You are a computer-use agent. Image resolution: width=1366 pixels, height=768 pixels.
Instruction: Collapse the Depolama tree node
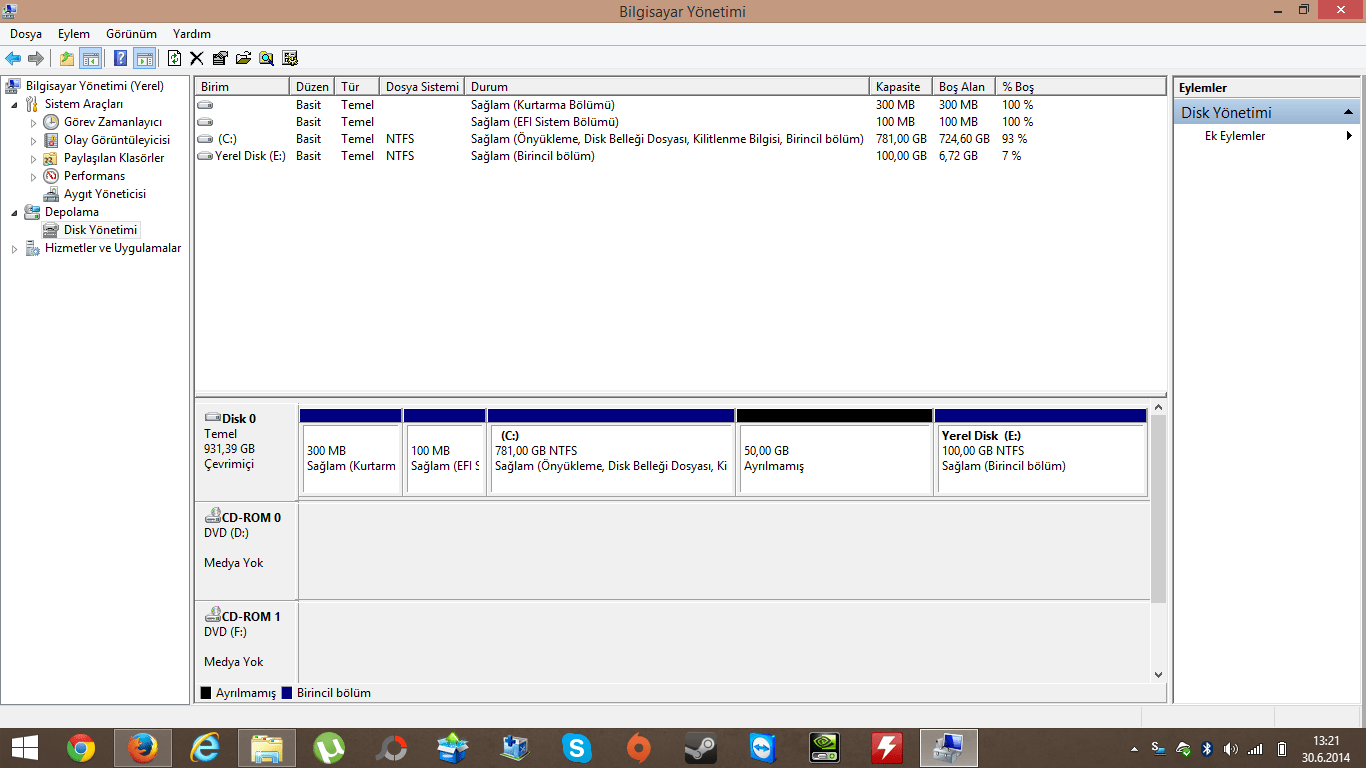click(14, 213)
